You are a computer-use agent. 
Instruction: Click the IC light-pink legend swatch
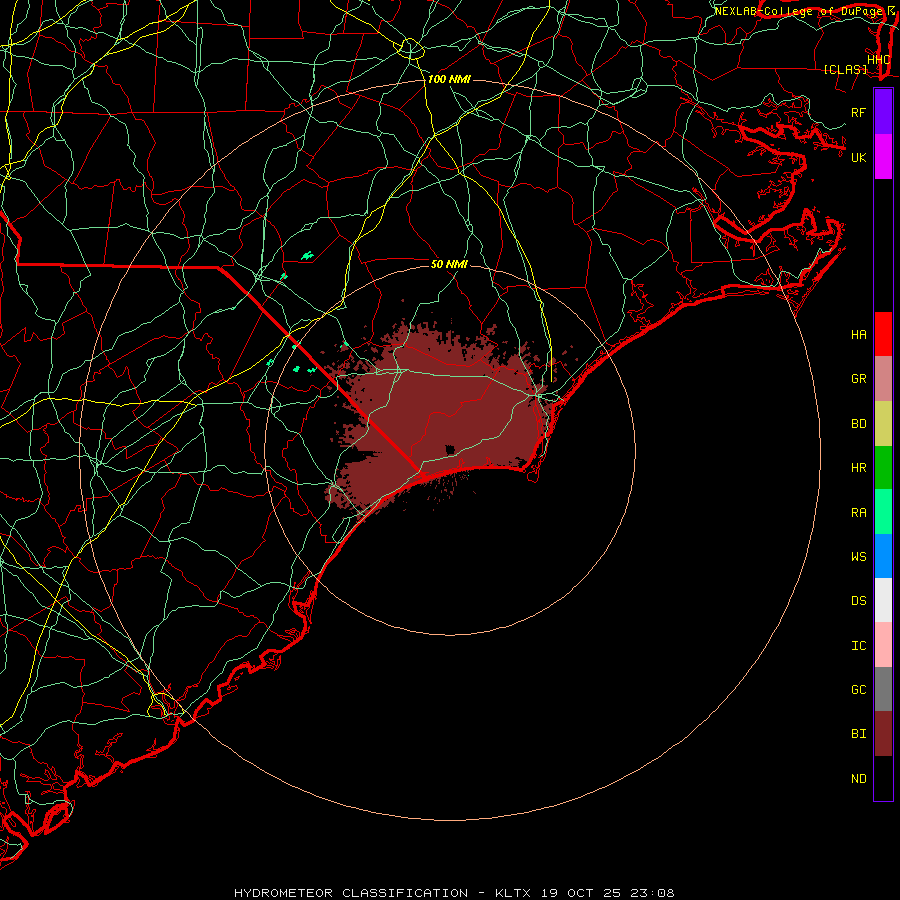[883, 645]
